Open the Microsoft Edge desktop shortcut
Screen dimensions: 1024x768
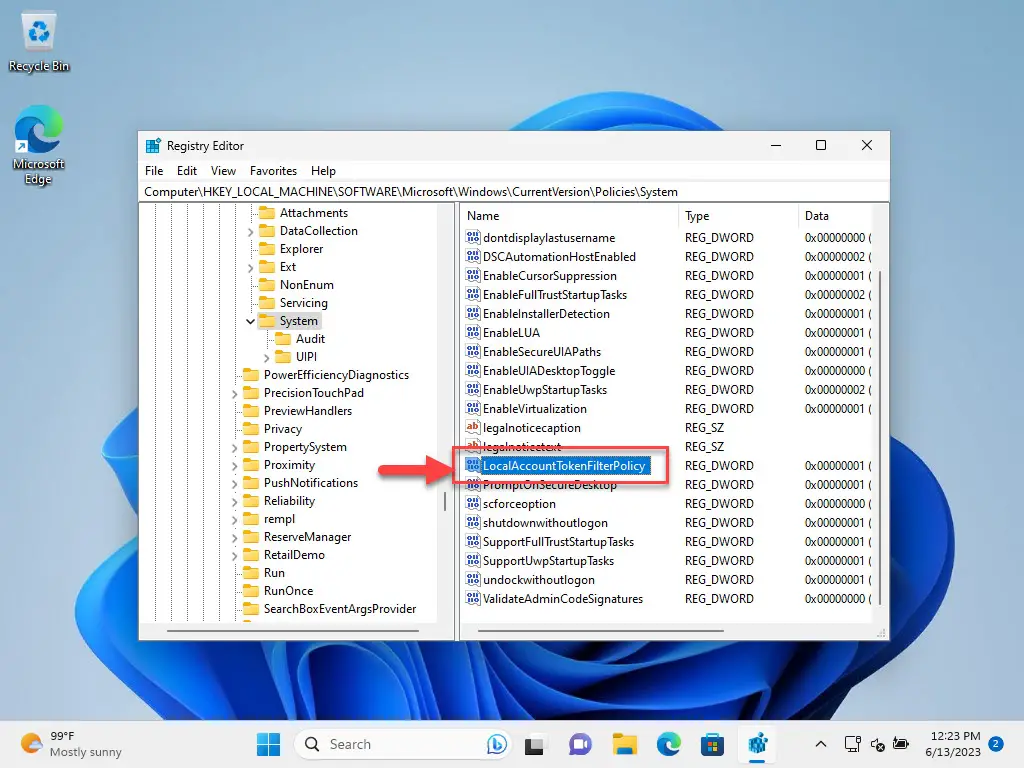pyautogui.click(x=39, y=145)
